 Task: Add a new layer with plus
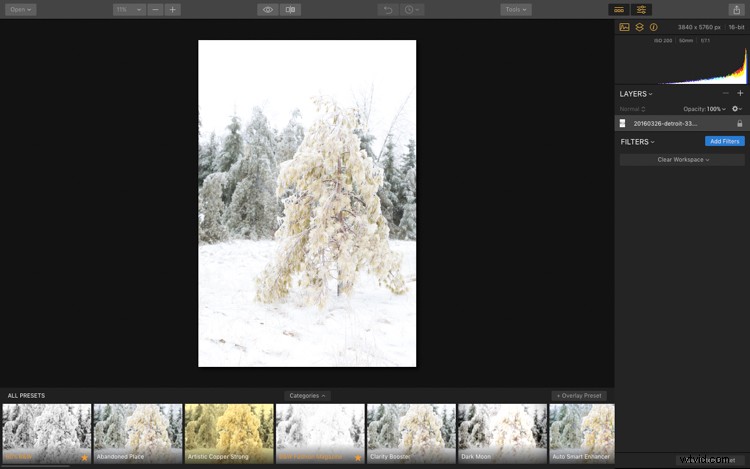(740, 93)
